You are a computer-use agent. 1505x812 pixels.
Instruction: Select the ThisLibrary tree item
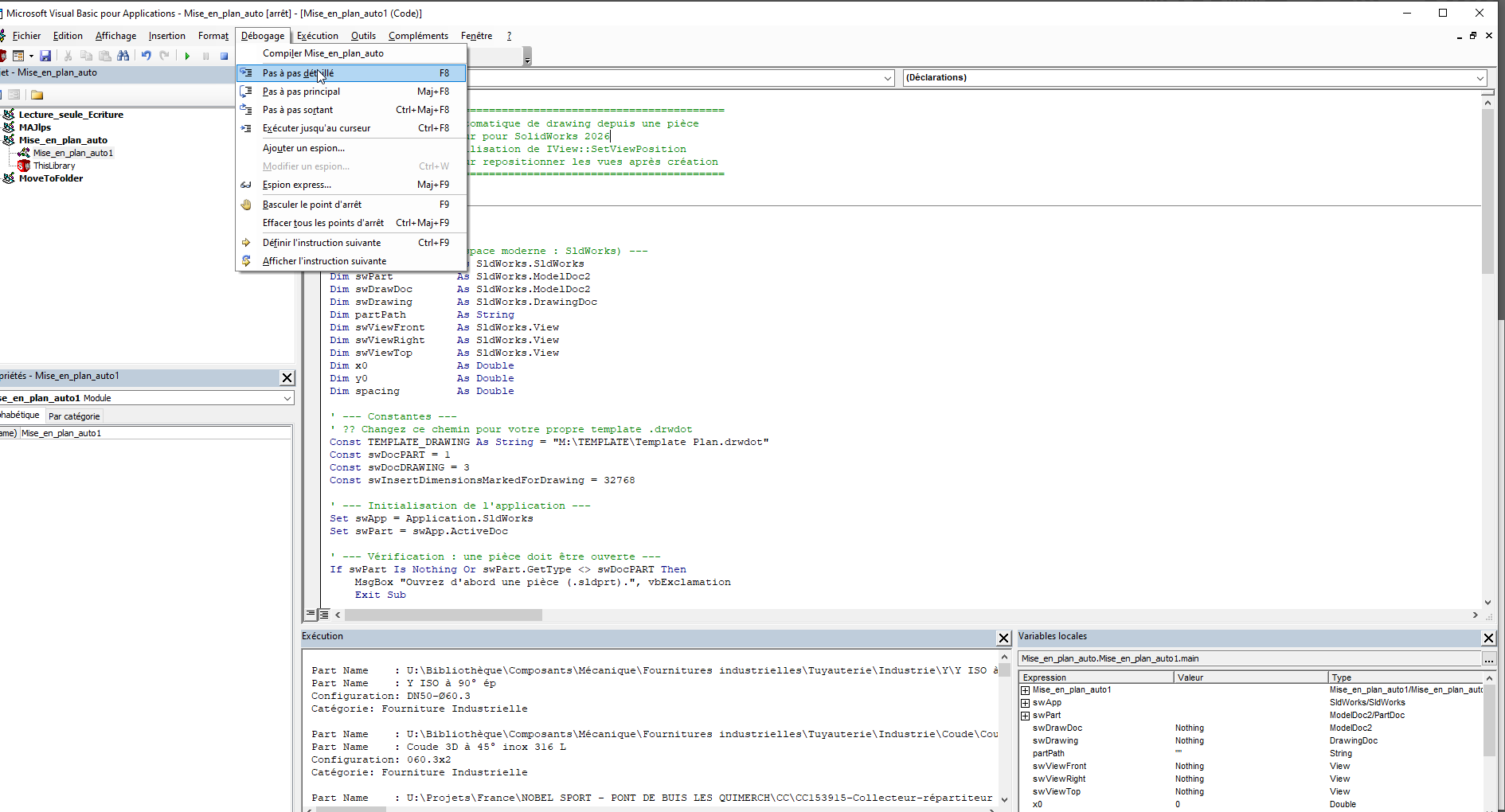(x=54, y=166)
